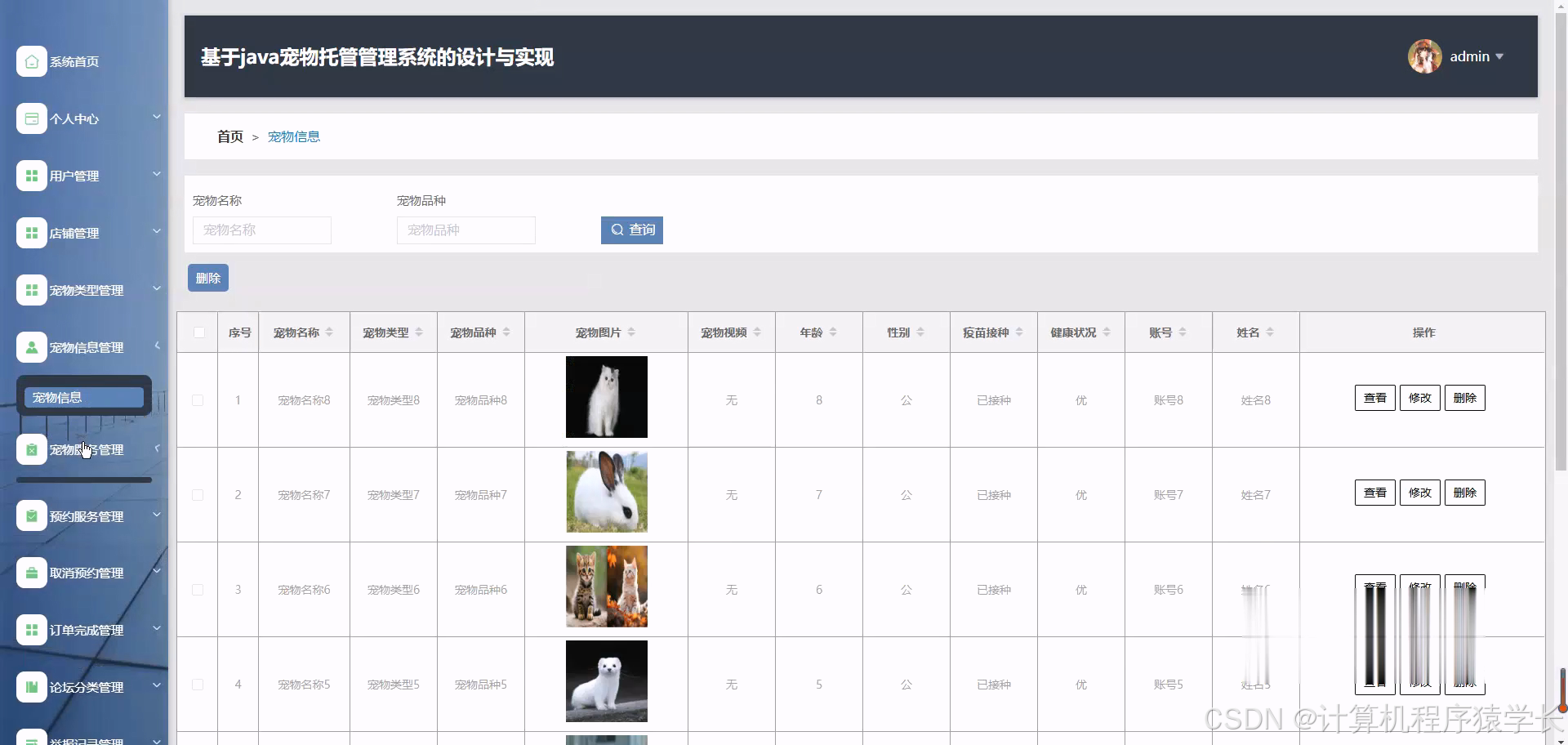Click the admin avatar picture

pos(1424,56)
